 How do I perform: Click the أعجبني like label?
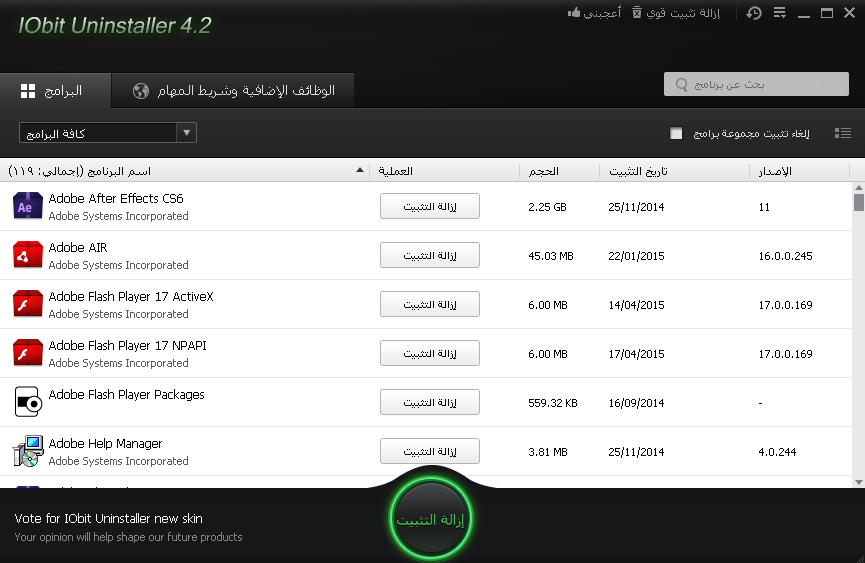pyautogui.click(x=602, y=12)
